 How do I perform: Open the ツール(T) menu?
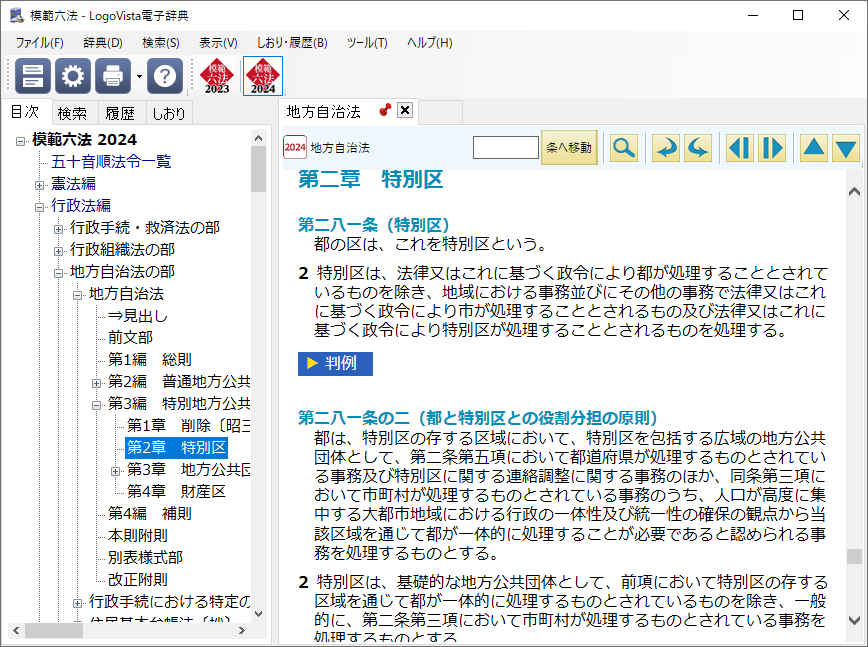[x=367, y=43]
